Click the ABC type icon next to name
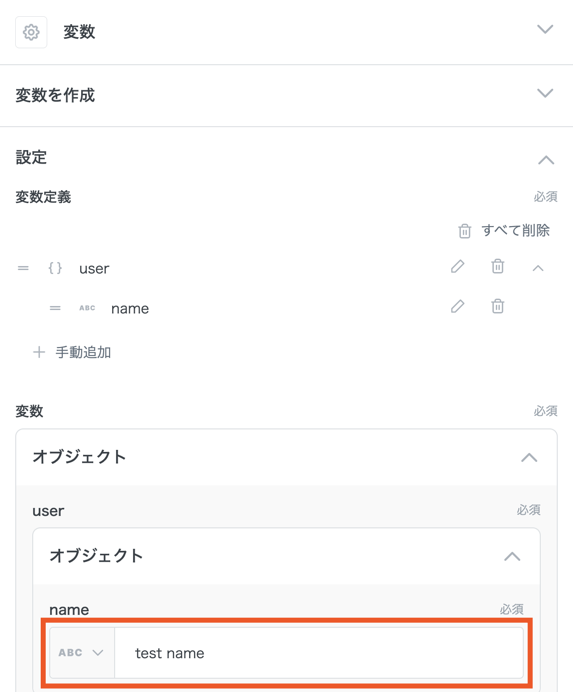 [87, 308]
